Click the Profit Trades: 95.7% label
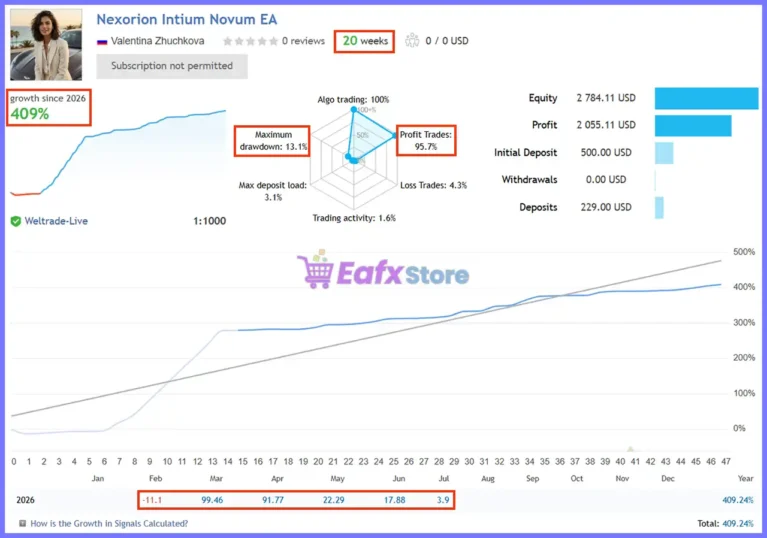Screen dimensions: 767x538 tap(426, 141)
